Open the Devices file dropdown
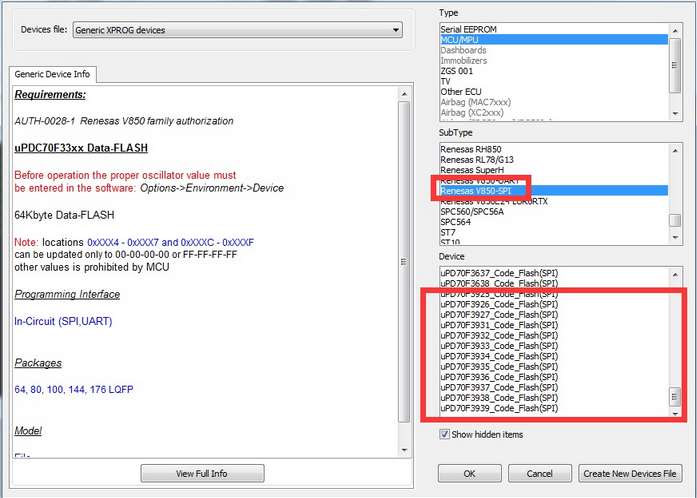Viewport: 697px width, 498px height. pos(237,30)
